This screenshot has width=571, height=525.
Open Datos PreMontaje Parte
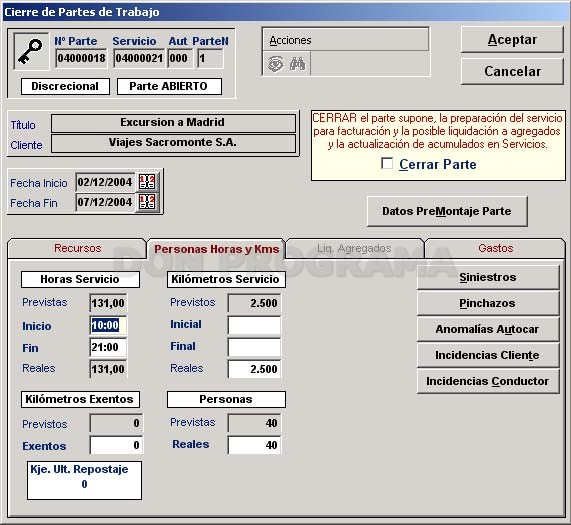(x=447, y=211)
